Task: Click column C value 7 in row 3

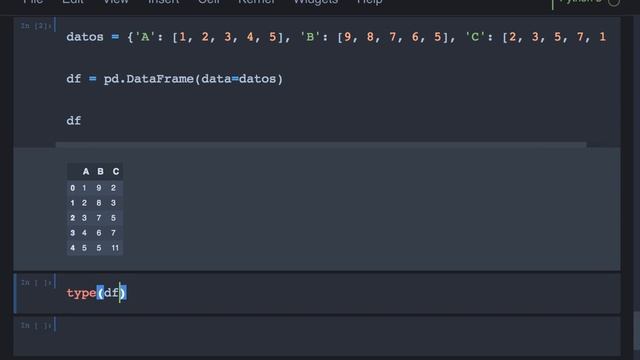Action: [113, 233]
